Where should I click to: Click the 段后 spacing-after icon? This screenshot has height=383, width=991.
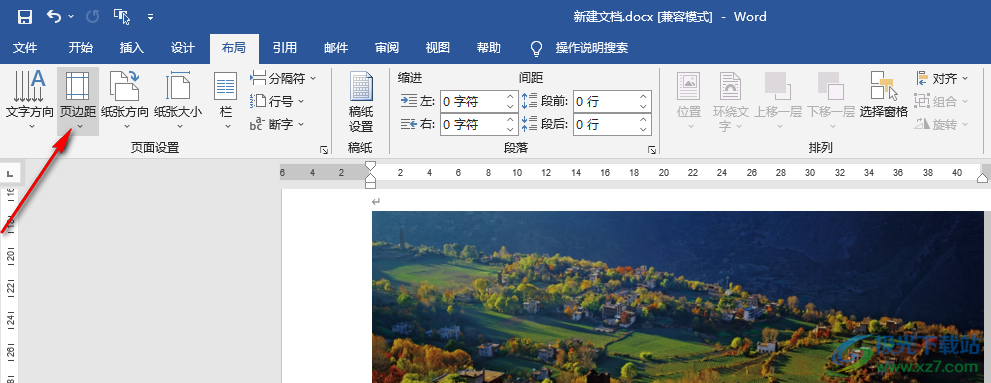(x=530, y=125)
